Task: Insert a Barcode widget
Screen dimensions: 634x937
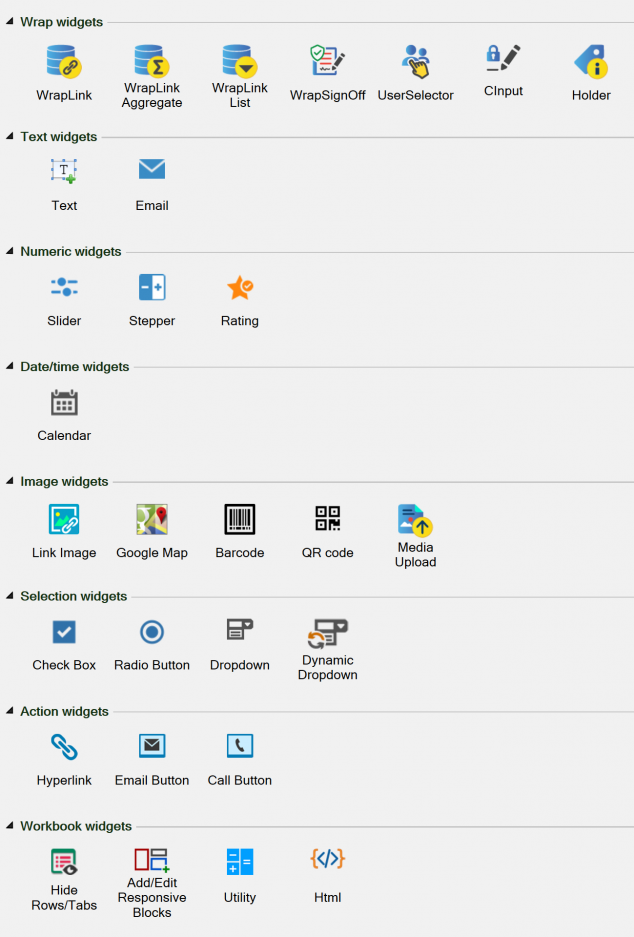Action: 240,520
